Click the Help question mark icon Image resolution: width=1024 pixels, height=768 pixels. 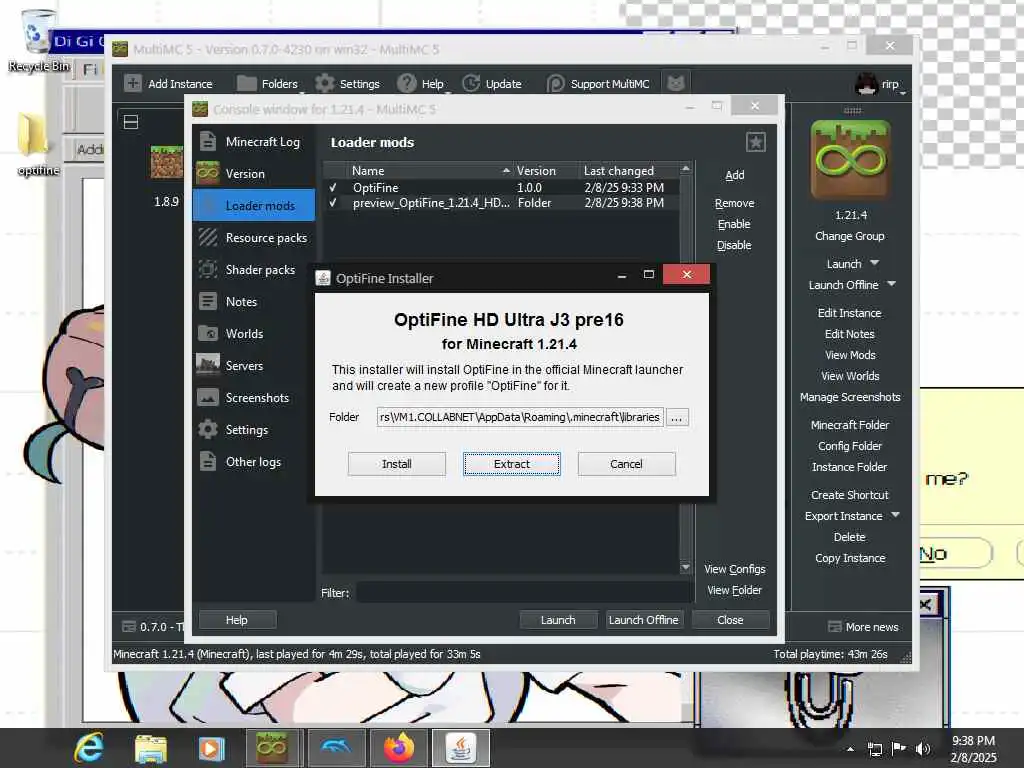[x=406, y=83]
